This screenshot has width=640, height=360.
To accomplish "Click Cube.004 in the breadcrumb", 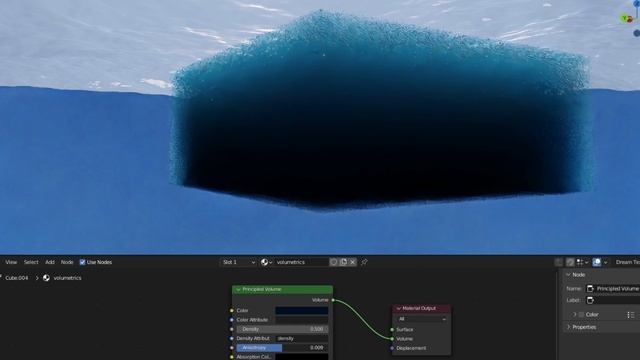I will coord(17,278).
